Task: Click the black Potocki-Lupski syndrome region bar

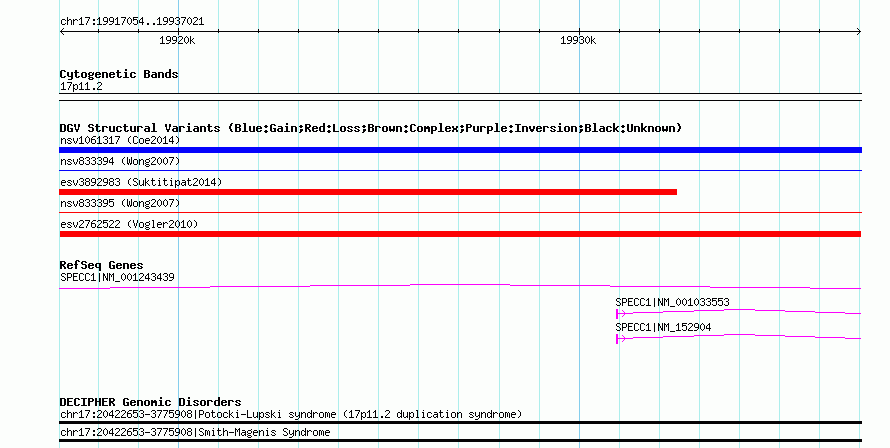Action: (460, 422)
